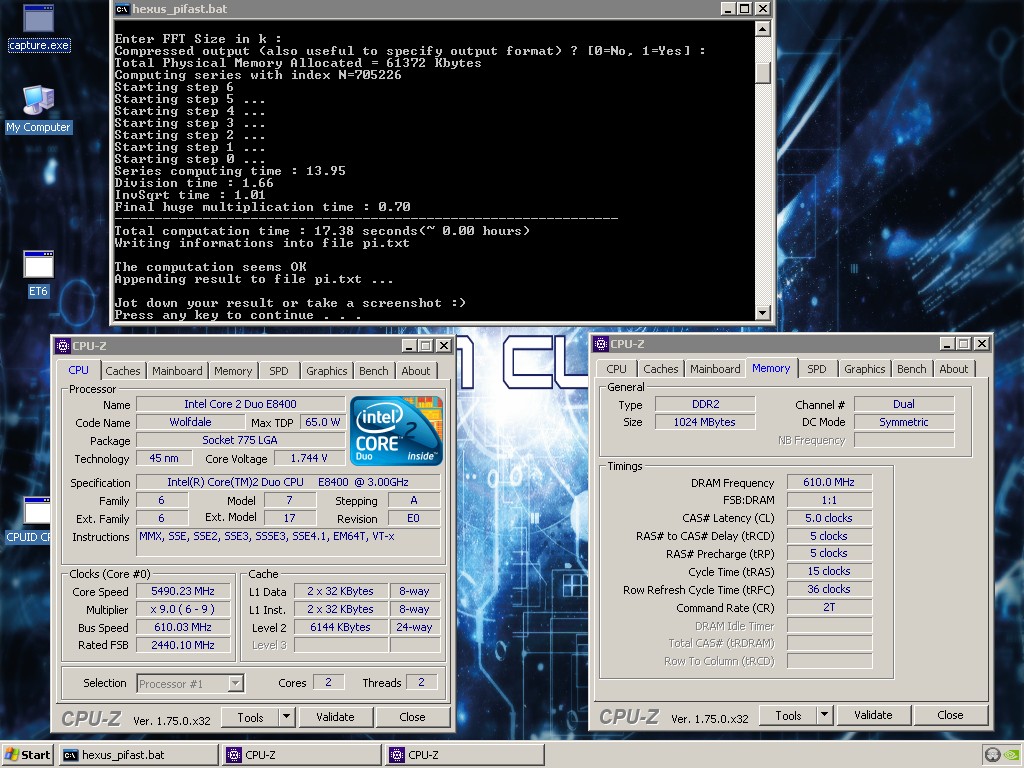This screenshot has height=768, width=1024.
Task: Click the memory Size value 1024 MBytes
Action: pos(705,422)
